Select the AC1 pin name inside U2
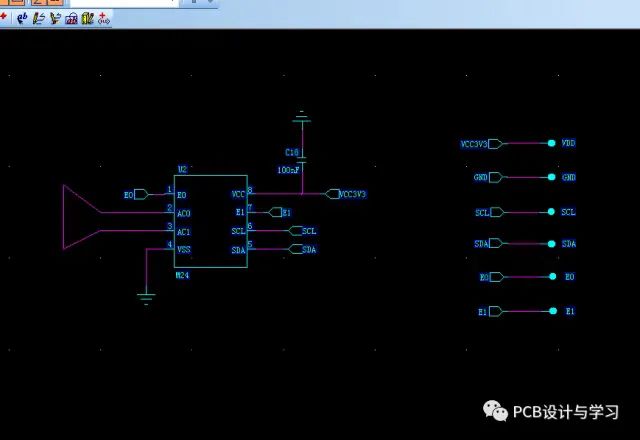Image resolution: width=640 pixels, height=440 pixels. click(184, 232)
